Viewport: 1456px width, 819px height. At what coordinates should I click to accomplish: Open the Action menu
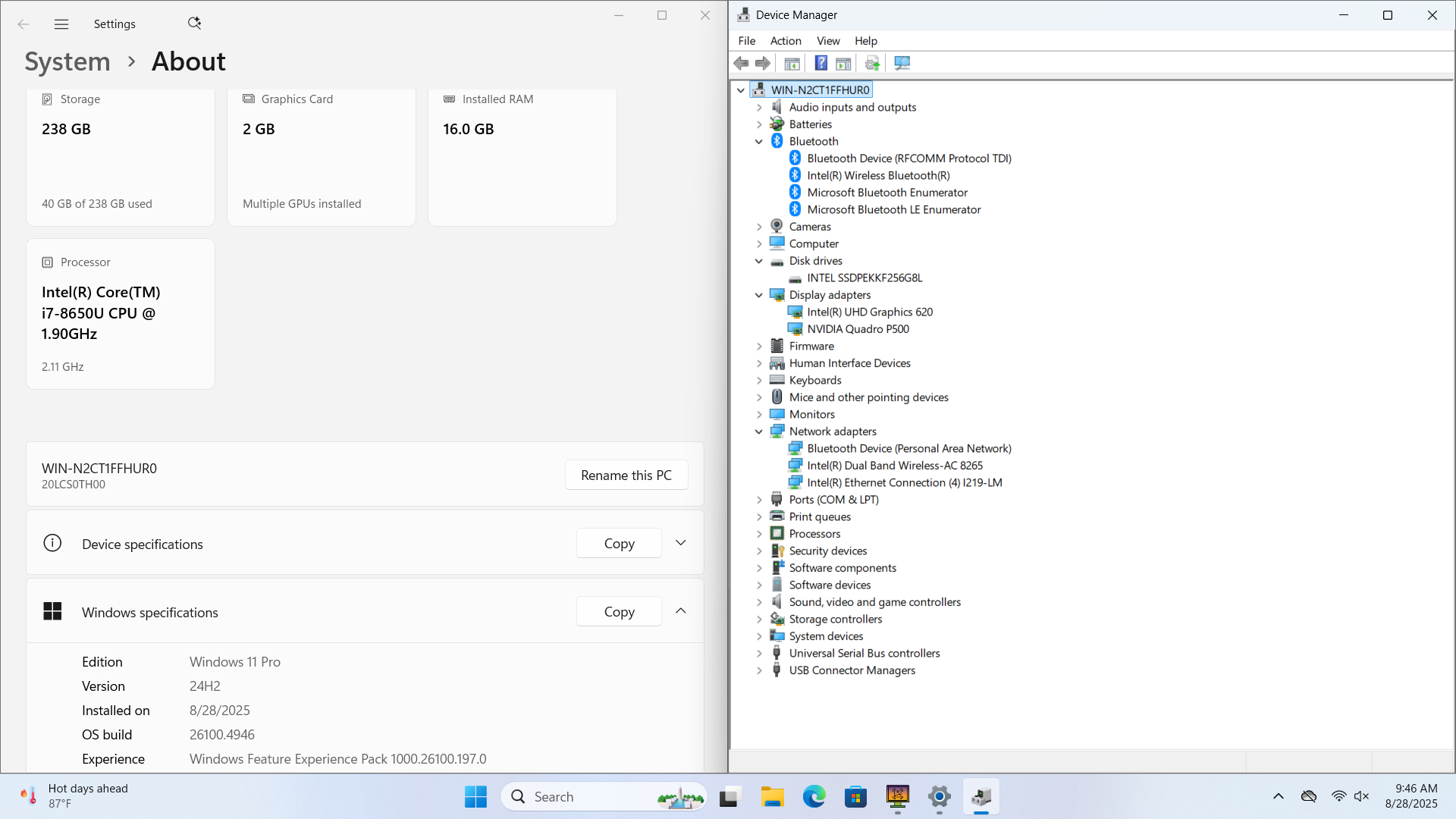(786, 41)
